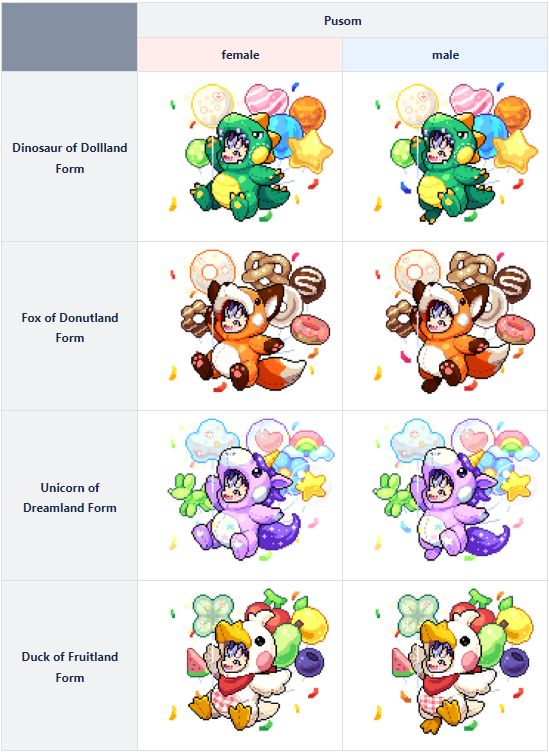Image resolution: width=549 pixels, height=753 pixels.
Task: Select the Dinosaur of Dollland Form label
Action: click(70, 158)
